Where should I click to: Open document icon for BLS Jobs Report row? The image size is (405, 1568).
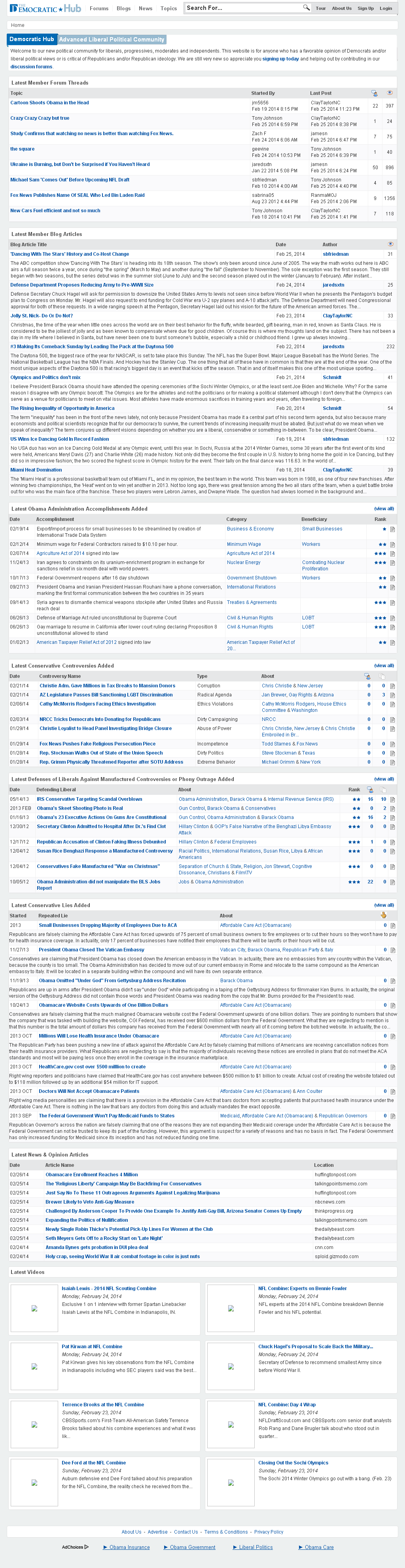tap(393, 882)
